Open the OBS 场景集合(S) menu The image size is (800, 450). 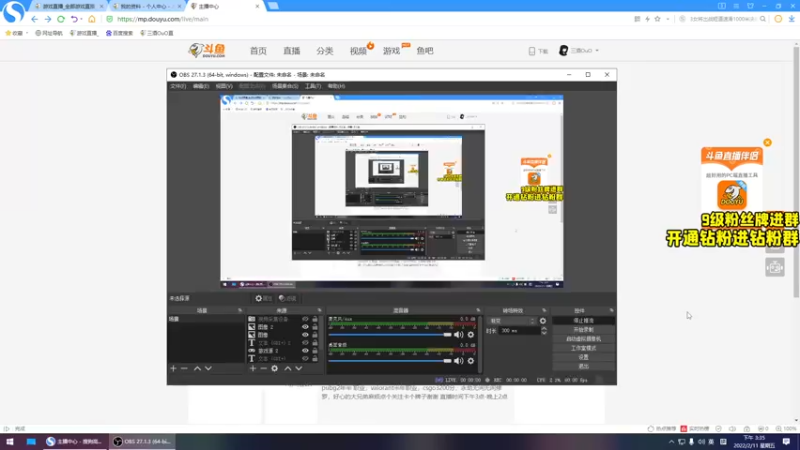coord(285,86)
